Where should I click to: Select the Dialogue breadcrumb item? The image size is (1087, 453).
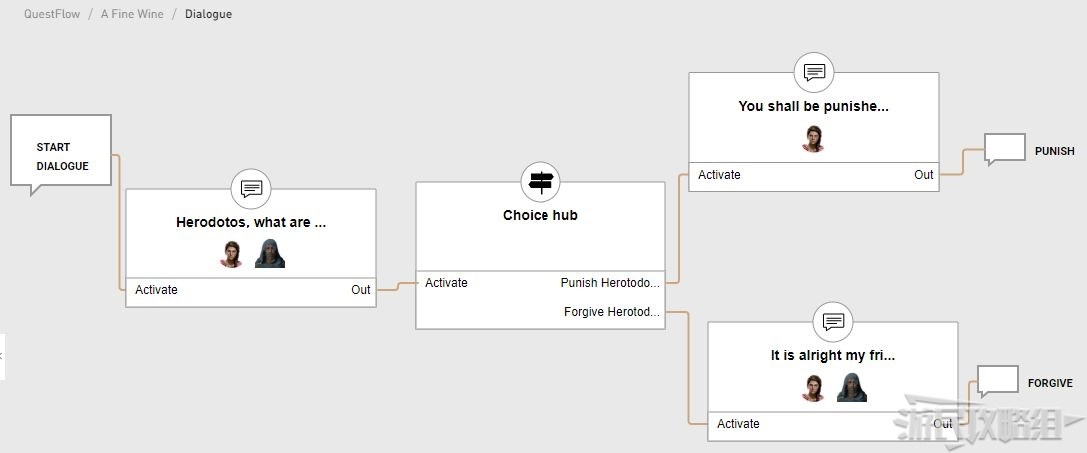pos(209,14)
